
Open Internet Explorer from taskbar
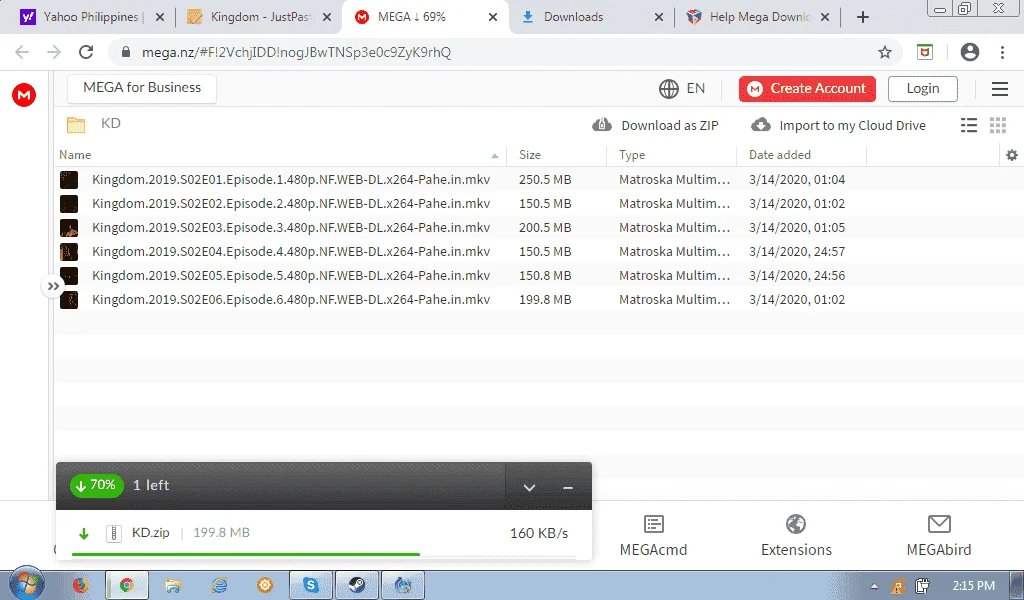[219, 585]
